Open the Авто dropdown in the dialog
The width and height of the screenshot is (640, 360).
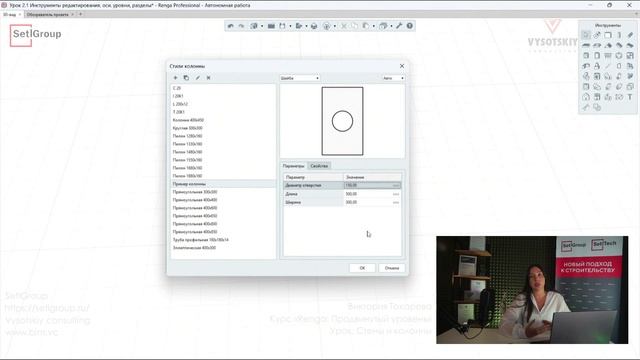(x=393, y=78)
